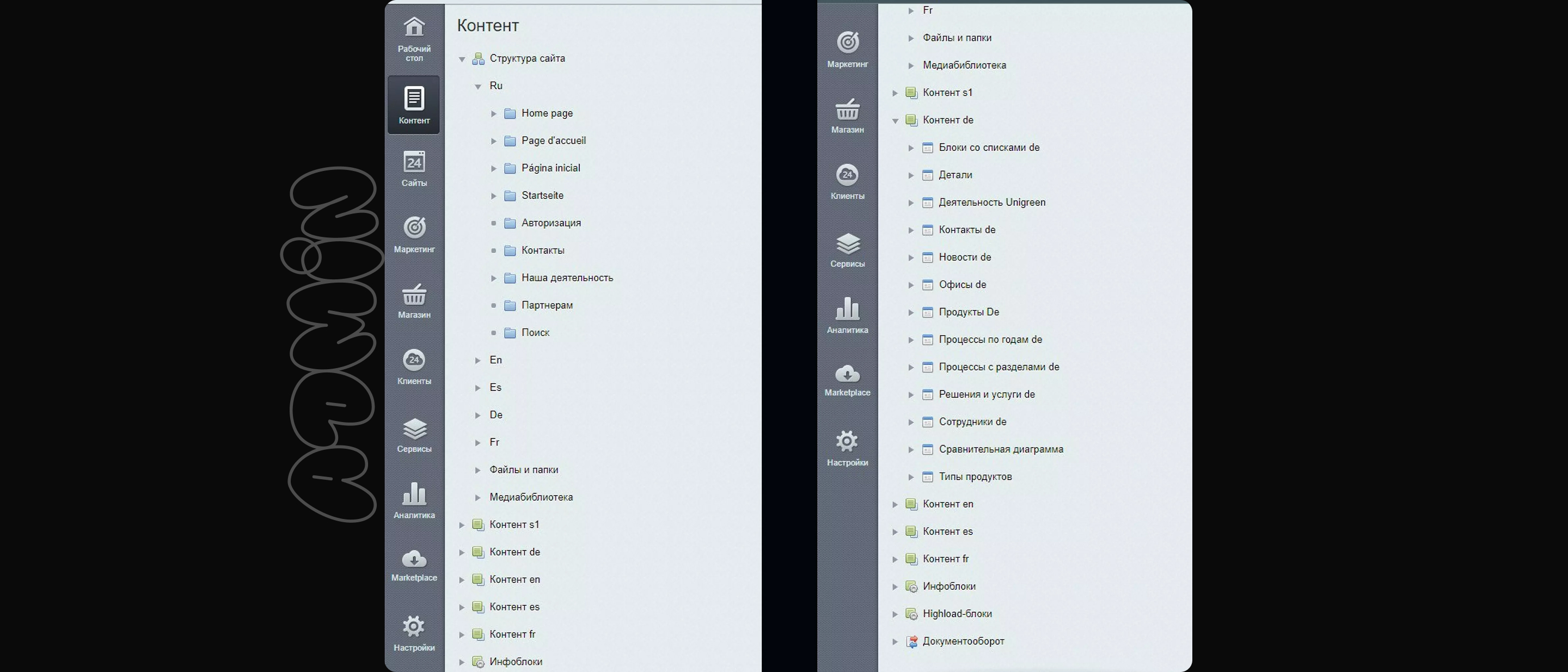
Task: Click the Highload-блоки tree icon
Action: pyautogui.click(x=911, y=614)
